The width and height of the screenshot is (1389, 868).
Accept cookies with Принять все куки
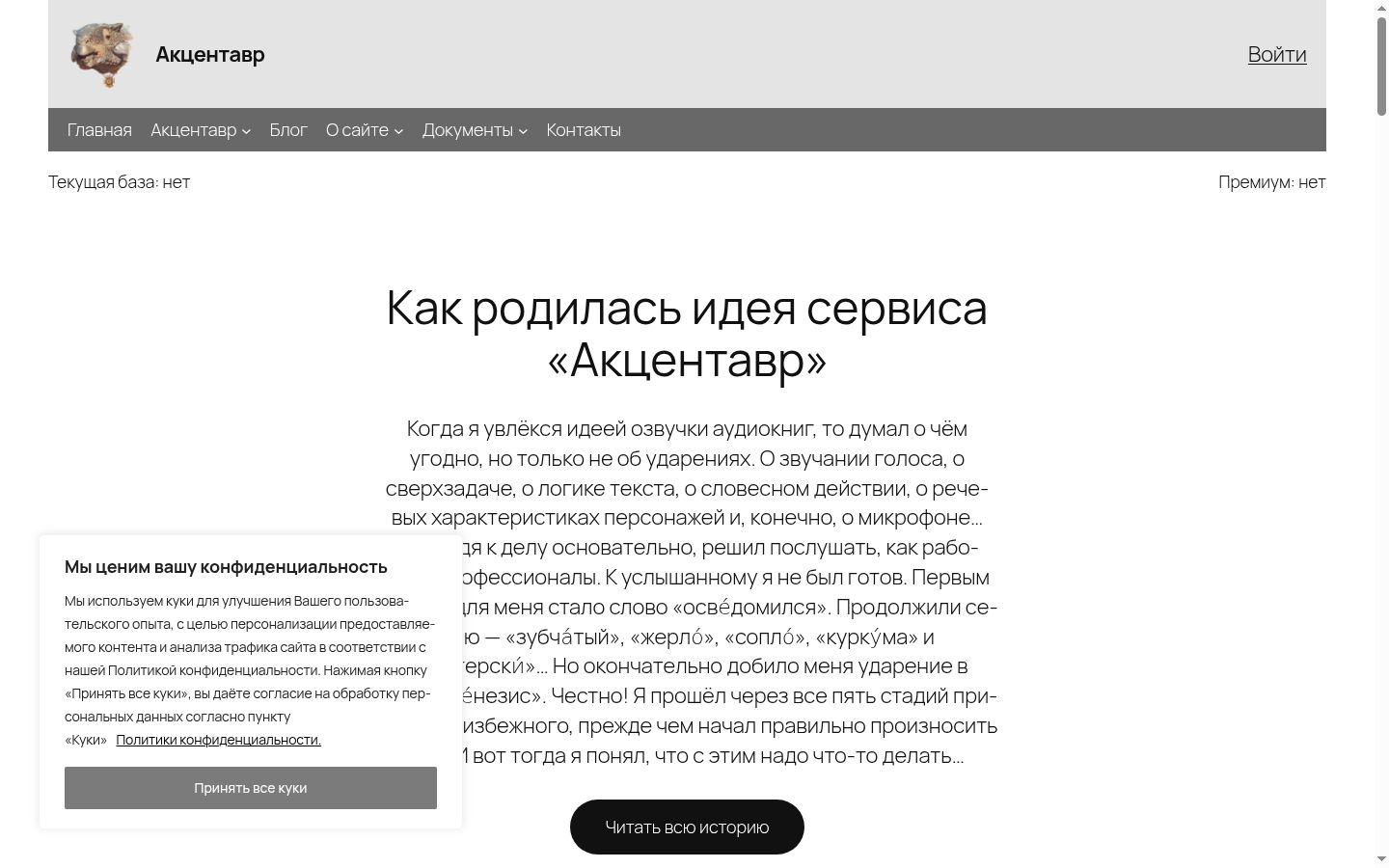click(251, 788)
